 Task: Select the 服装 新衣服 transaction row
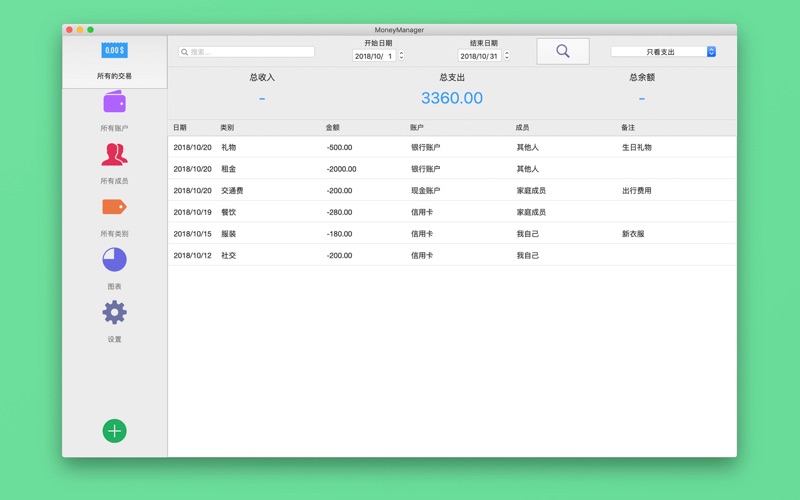(x=450, y=234)
